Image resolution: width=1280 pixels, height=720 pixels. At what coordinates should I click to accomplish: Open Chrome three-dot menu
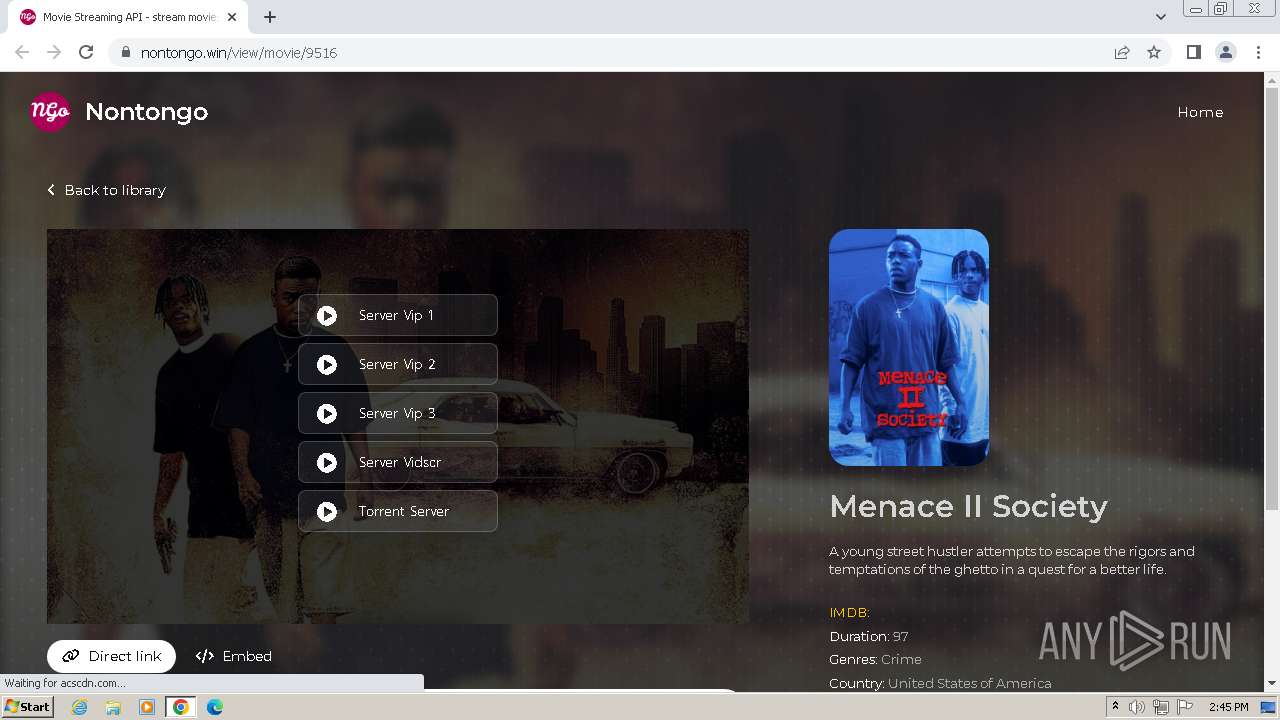tap(1259, 52)
